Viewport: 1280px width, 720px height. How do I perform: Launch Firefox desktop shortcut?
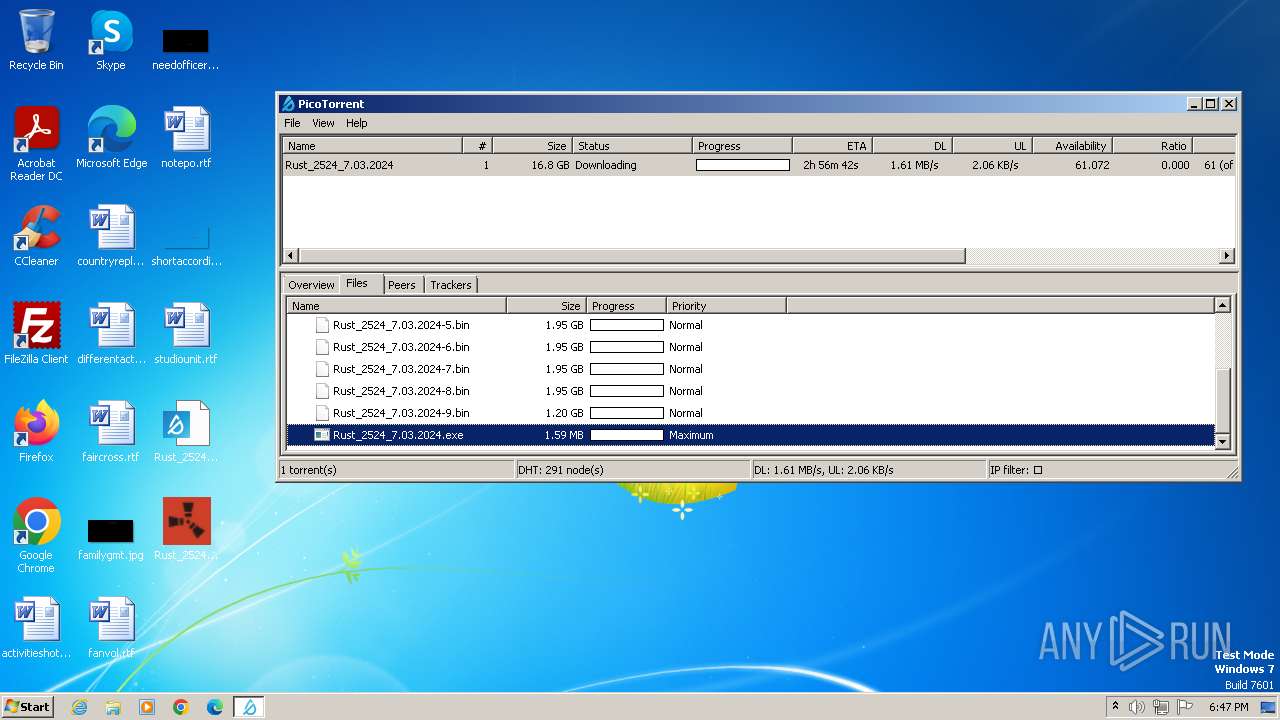point(36,432)
